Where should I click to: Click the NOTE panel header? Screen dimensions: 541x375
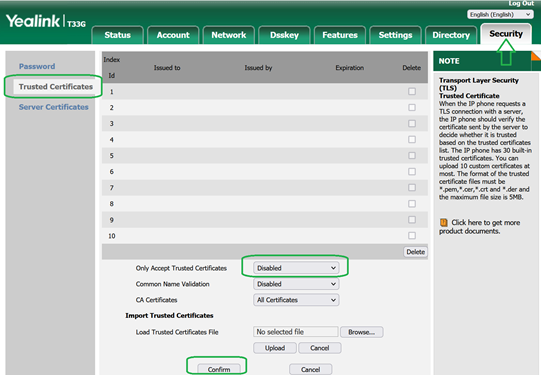(x=482, y=61)
